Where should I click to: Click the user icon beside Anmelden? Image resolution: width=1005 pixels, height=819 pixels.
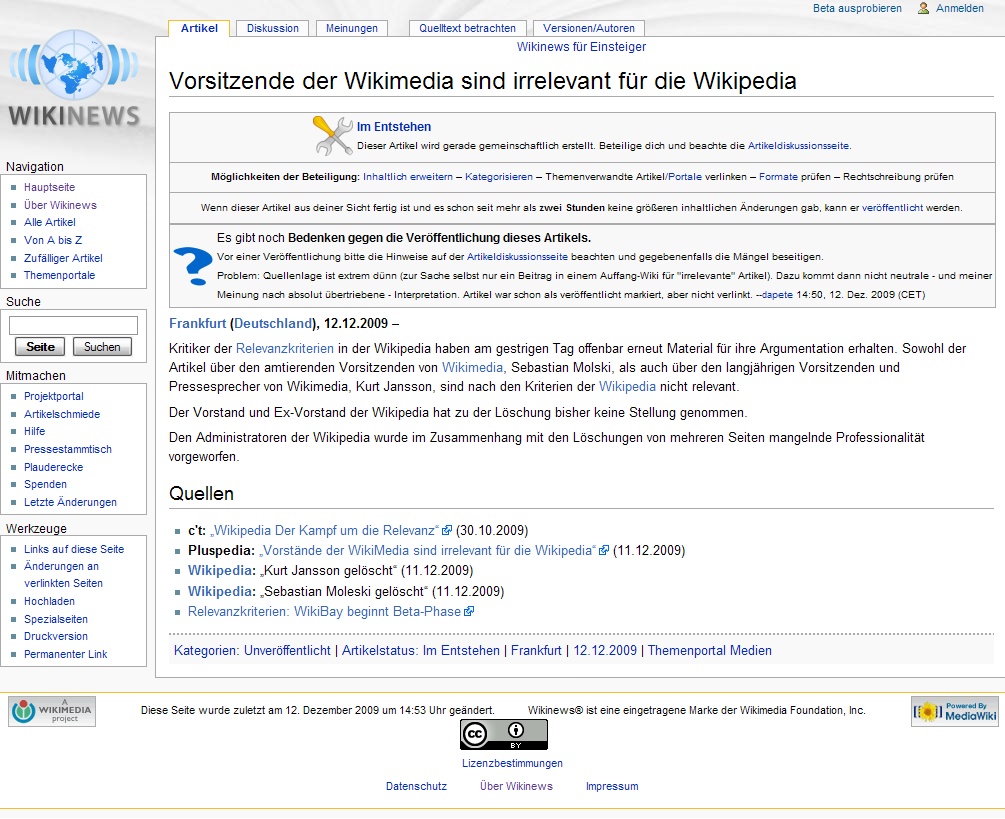tap(923, 8)
